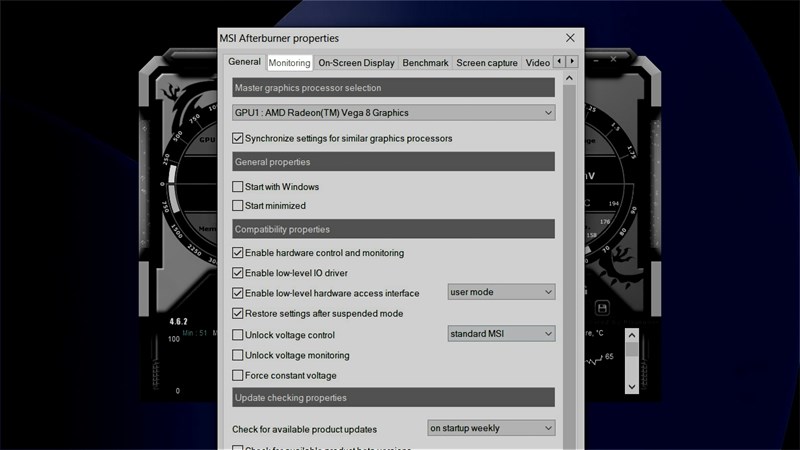Click the Master graphics processor selection header
The width and height of the screenshot is (800, 450).
pos(393,87)
